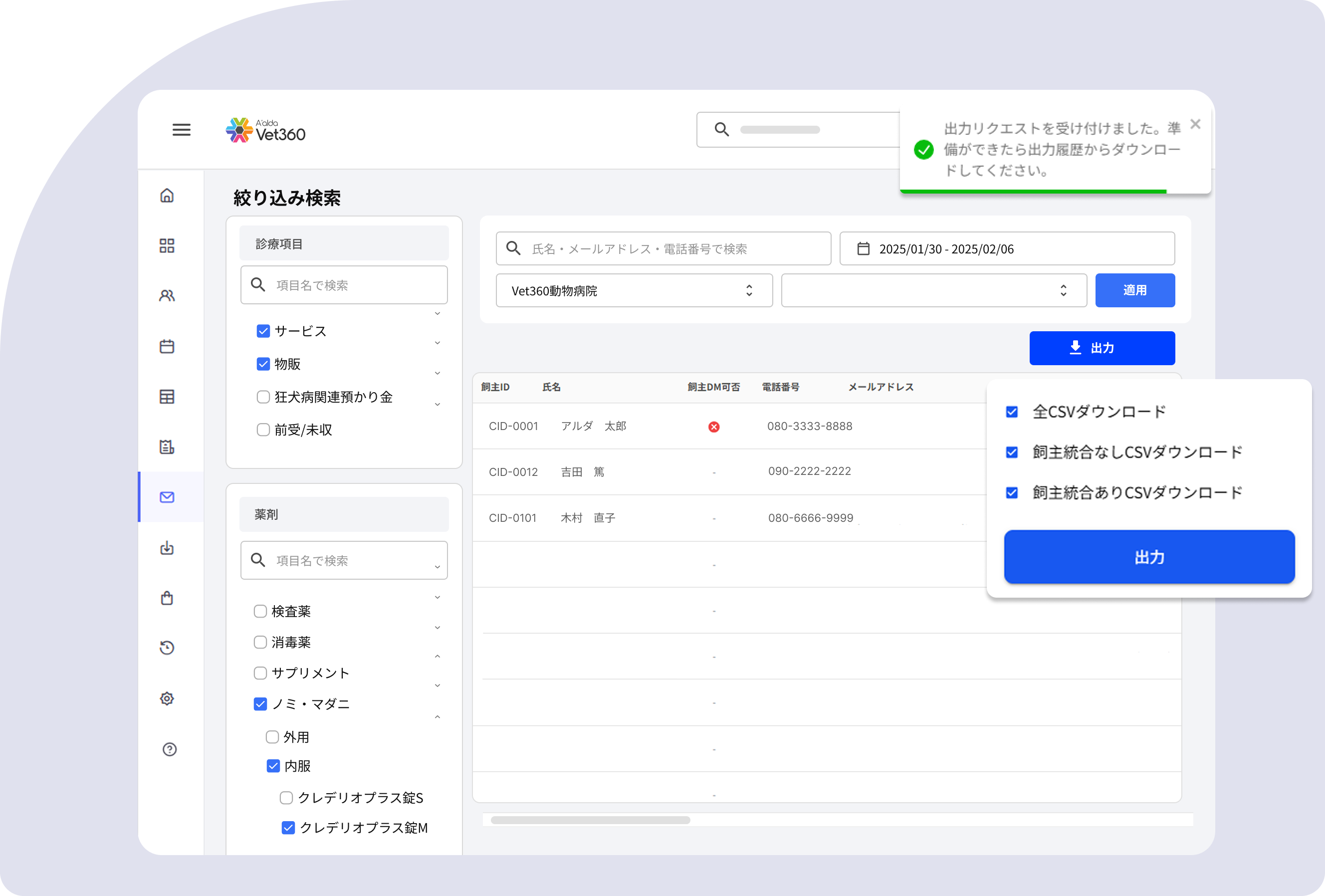
Task: Click the 飼主DM可否 column header
Action: [x=713, y=387]
